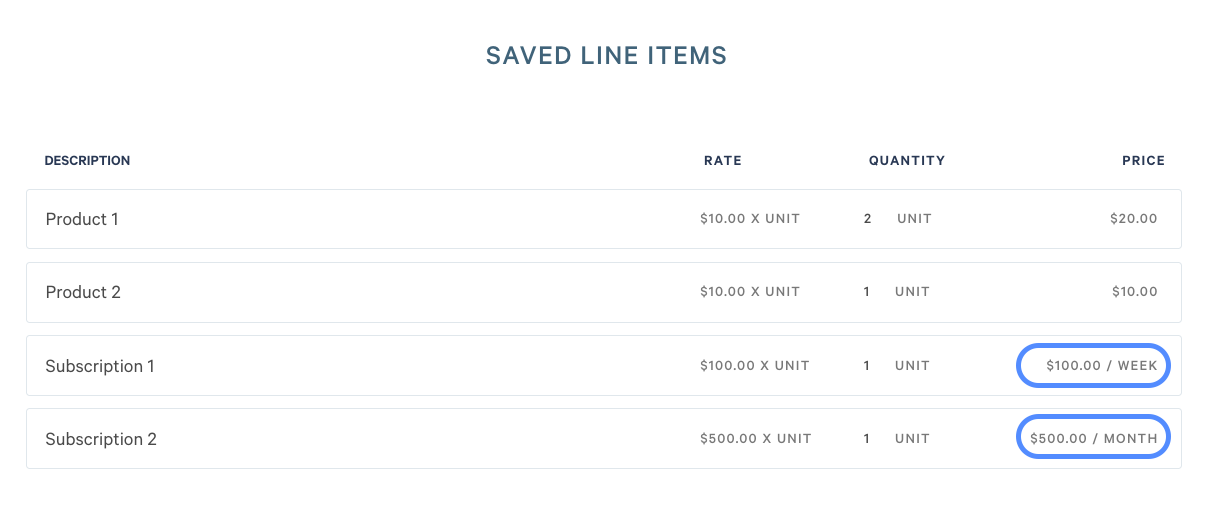Click the RATE column header
Viewport: 1226px width, 529px height.
tap(723, 161)
